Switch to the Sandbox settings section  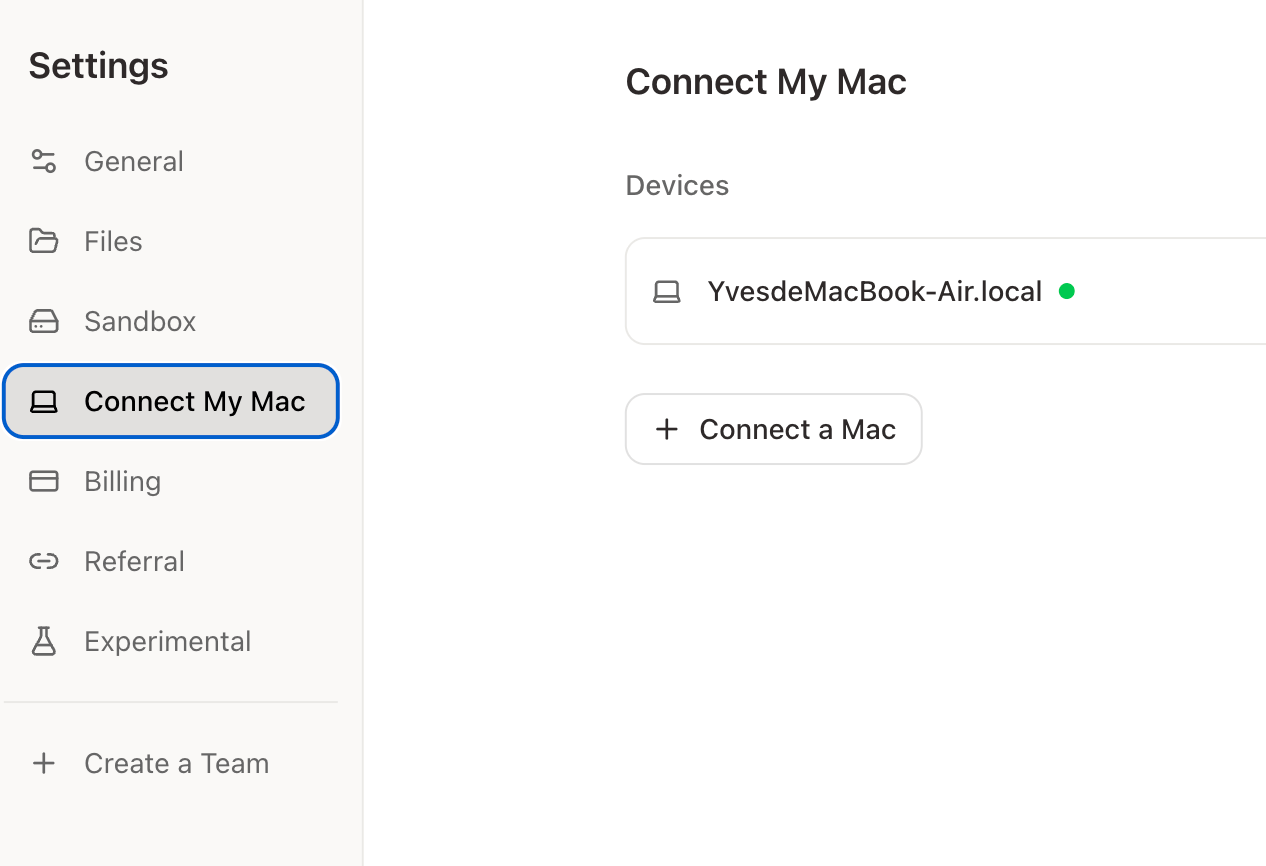171,321
